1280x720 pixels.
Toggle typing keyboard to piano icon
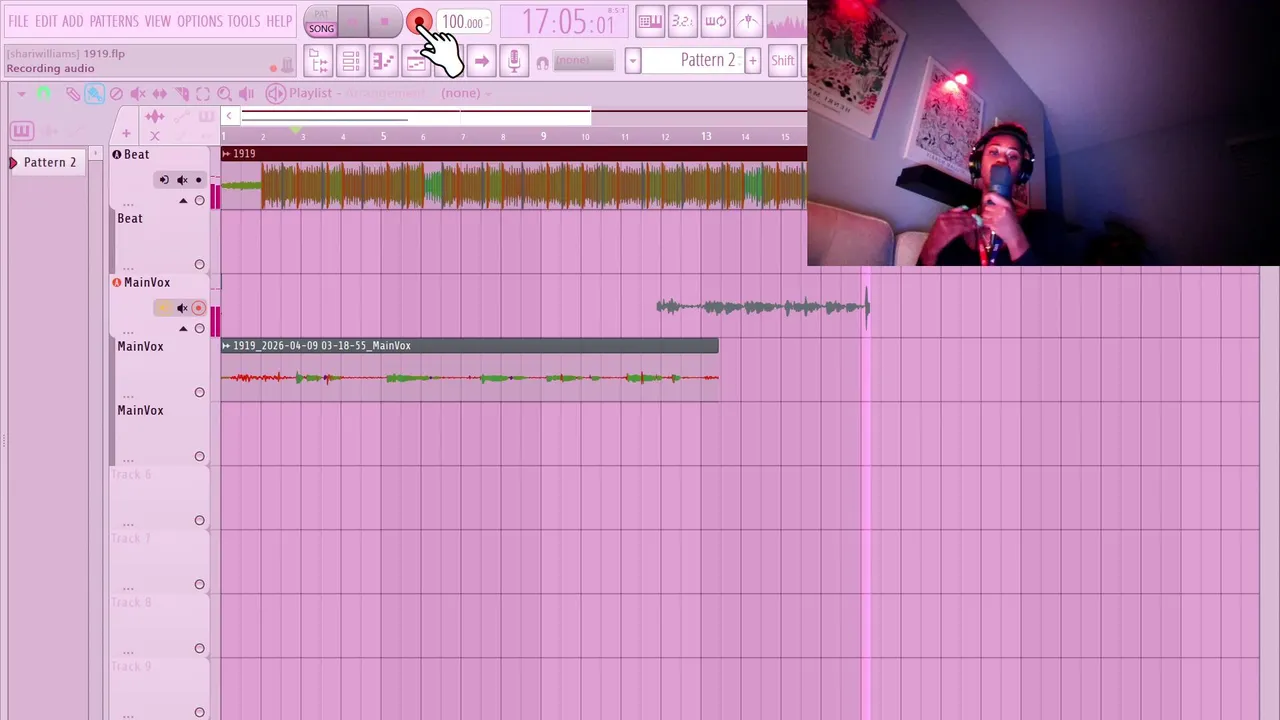point(650,21)
